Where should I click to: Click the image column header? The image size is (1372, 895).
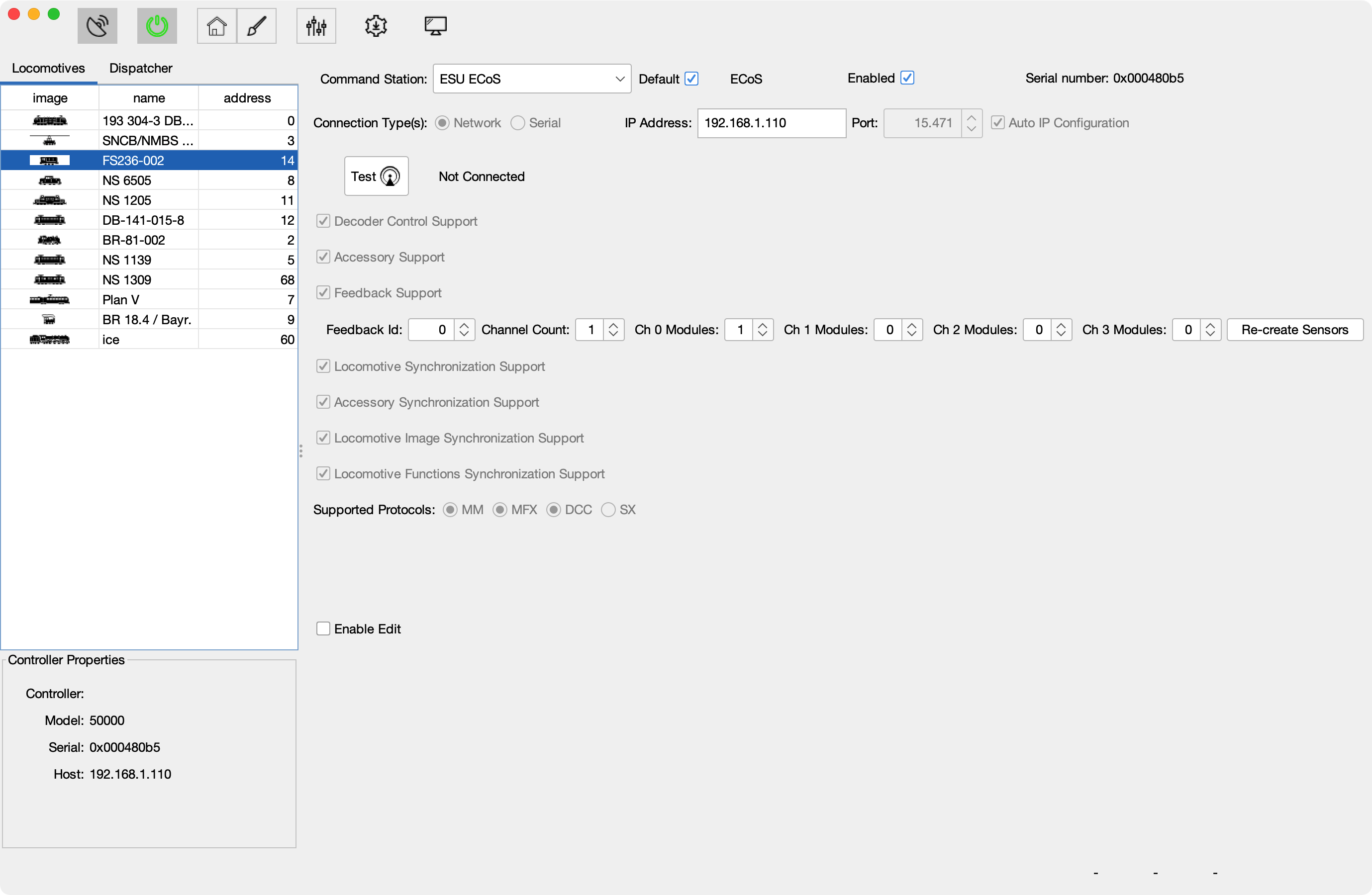click(x=50, y=98)
